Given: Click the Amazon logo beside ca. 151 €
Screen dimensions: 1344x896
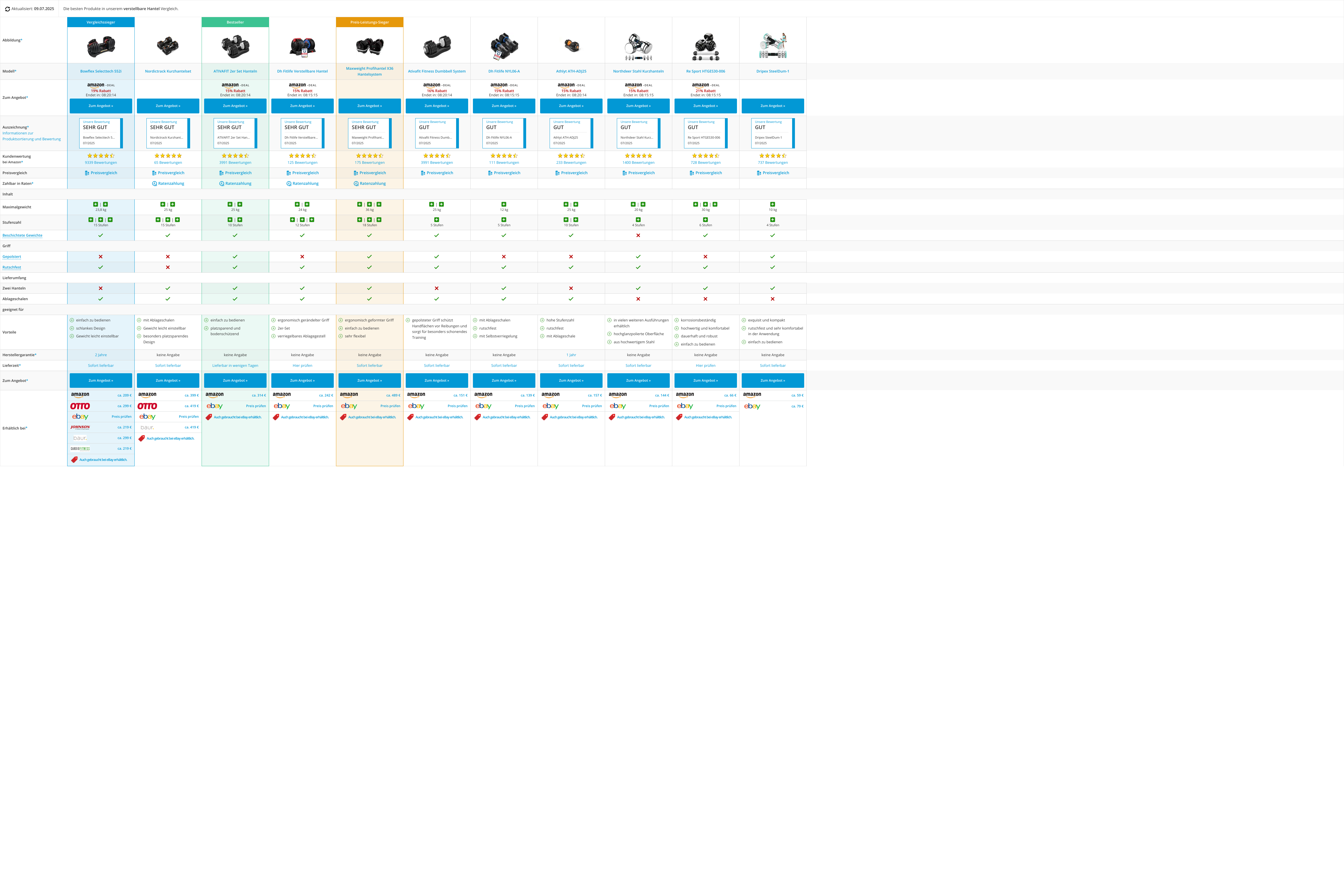Looking at the screenshot, I should pos(416,395).
